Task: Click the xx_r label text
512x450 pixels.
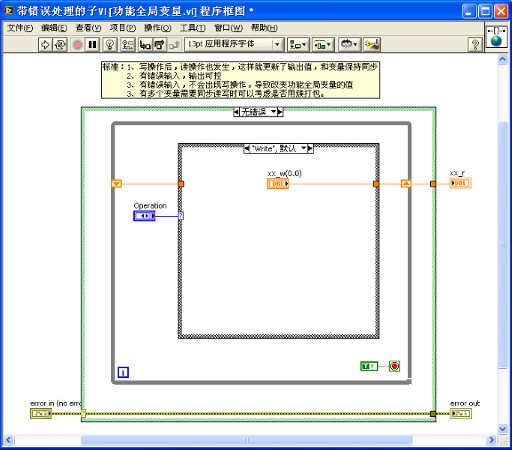Action: point(457,173)
